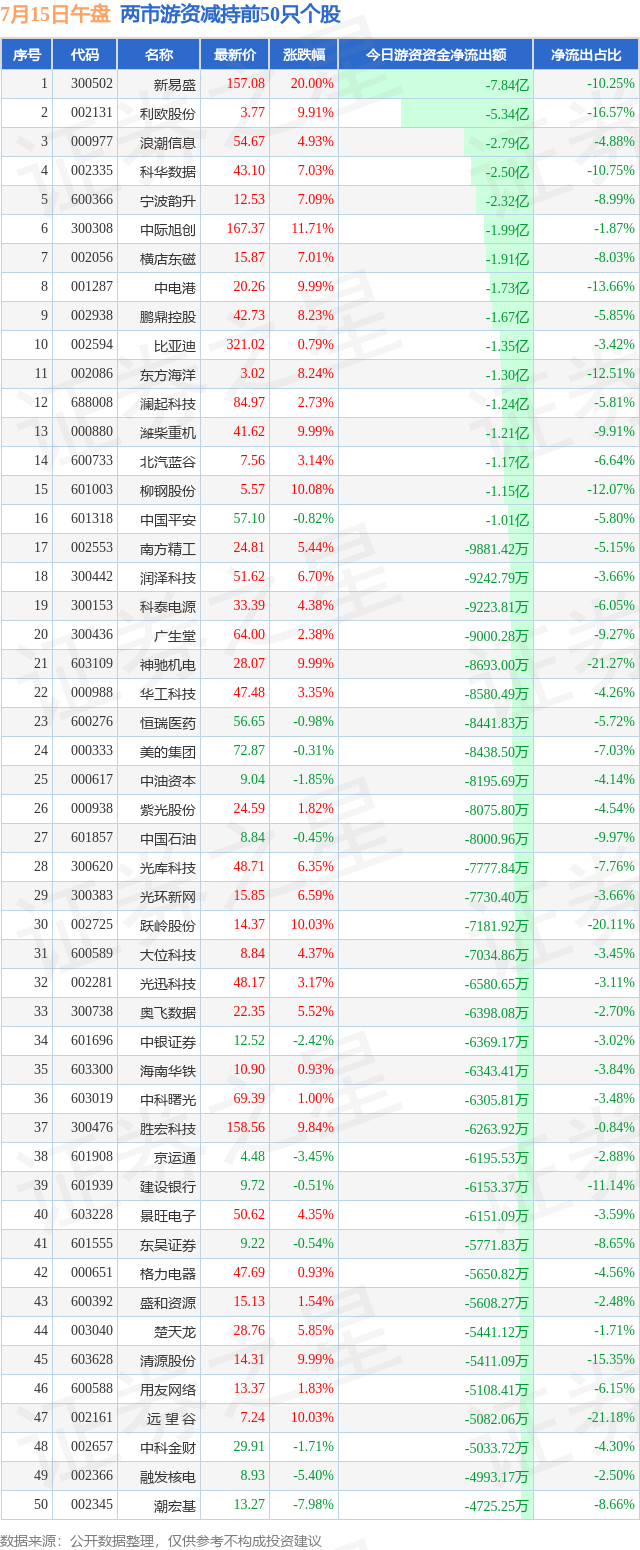Select stock name 中银证券

tap(168, 1041)
